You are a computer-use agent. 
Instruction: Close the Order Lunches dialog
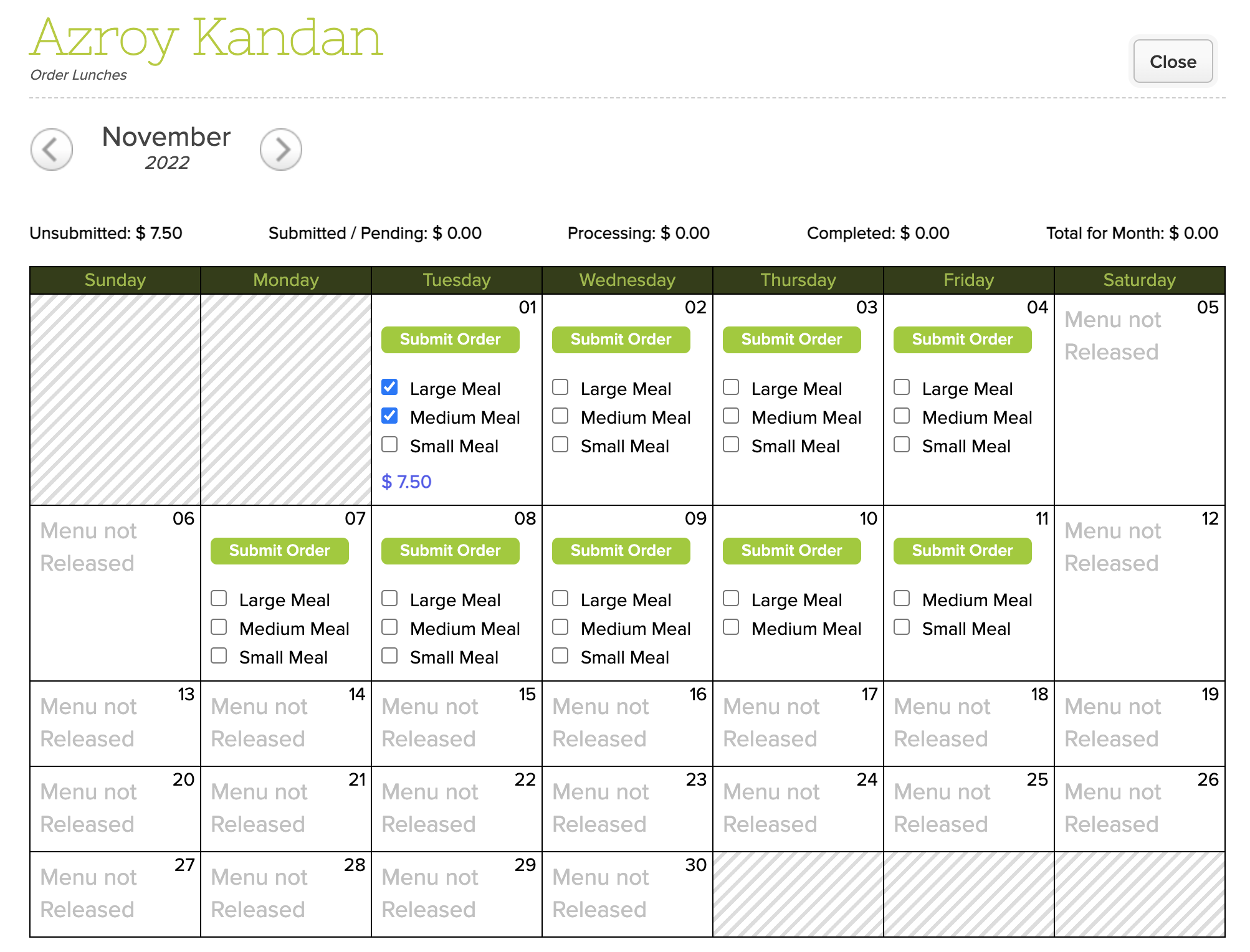point(1172,62)
